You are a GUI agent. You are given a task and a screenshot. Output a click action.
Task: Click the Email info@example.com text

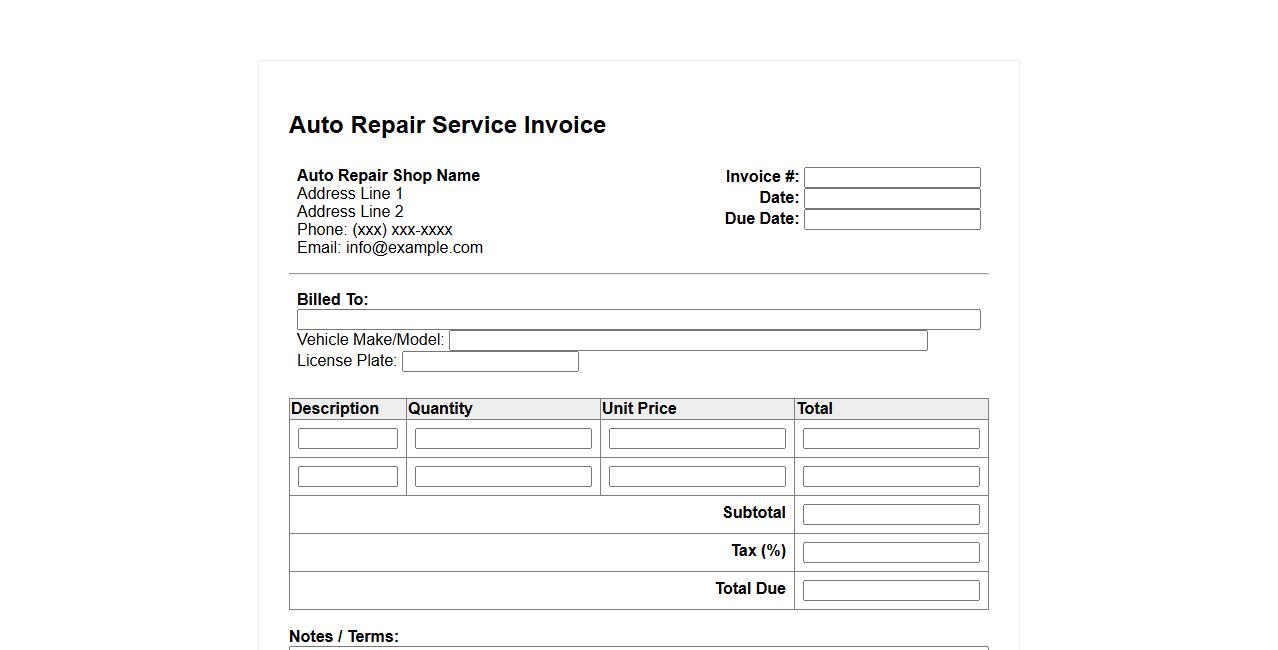point(390,247)
